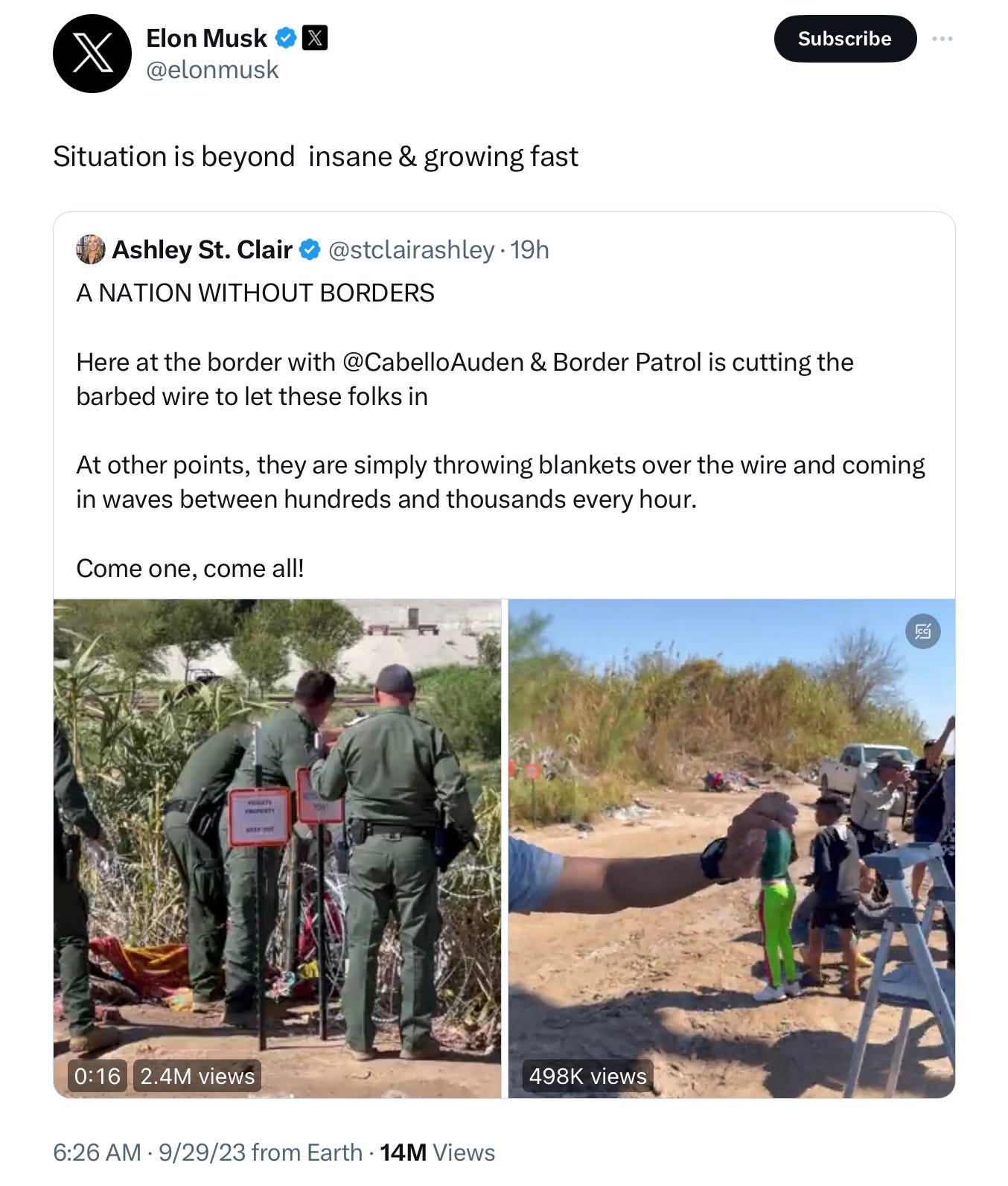Click the 2.4M views label

pos(197,1076)
